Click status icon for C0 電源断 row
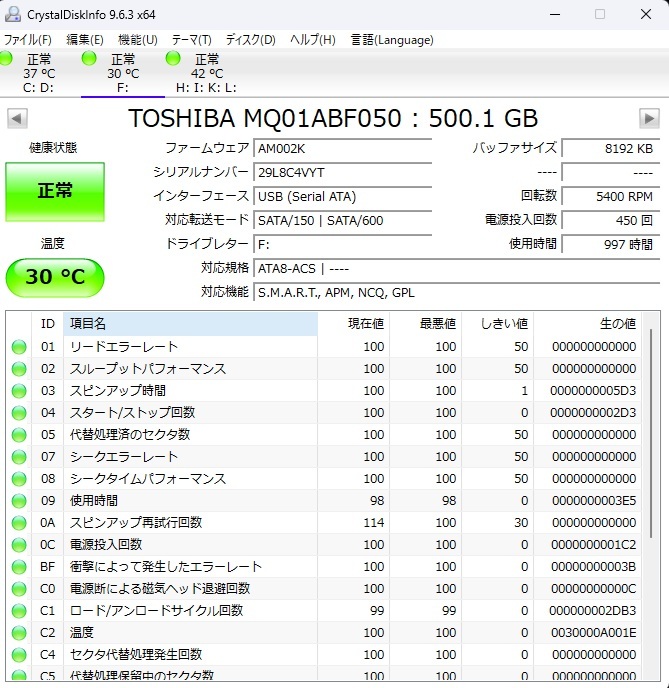This screenshot has width=669, height=688. click(19, 589)
